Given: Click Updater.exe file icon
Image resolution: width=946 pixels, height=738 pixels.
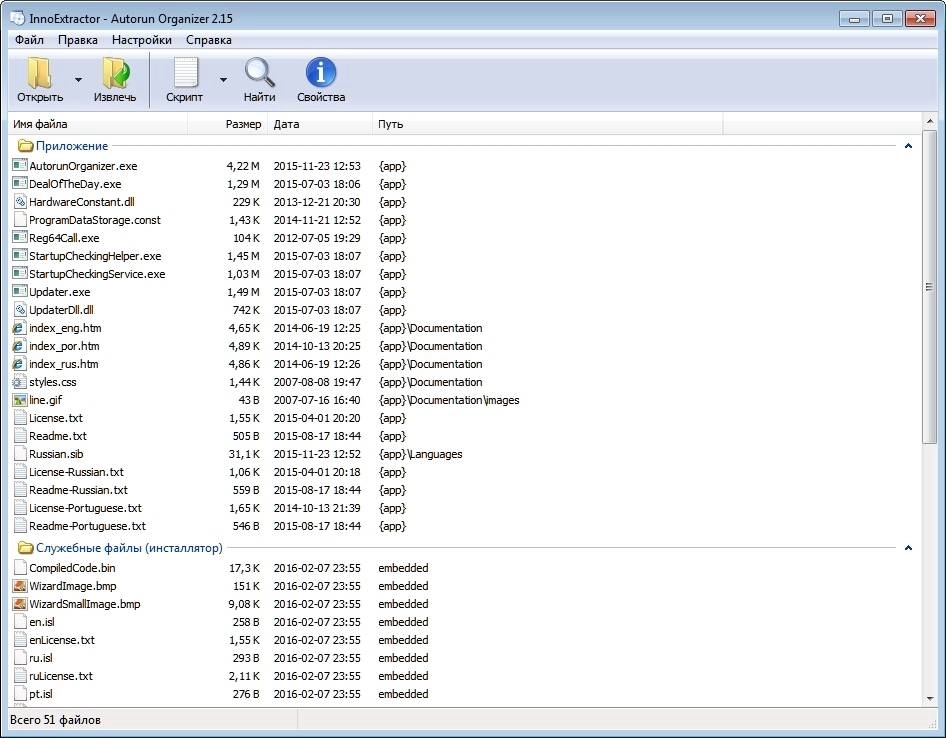Looking at the screenshot, I should point(20,291).
